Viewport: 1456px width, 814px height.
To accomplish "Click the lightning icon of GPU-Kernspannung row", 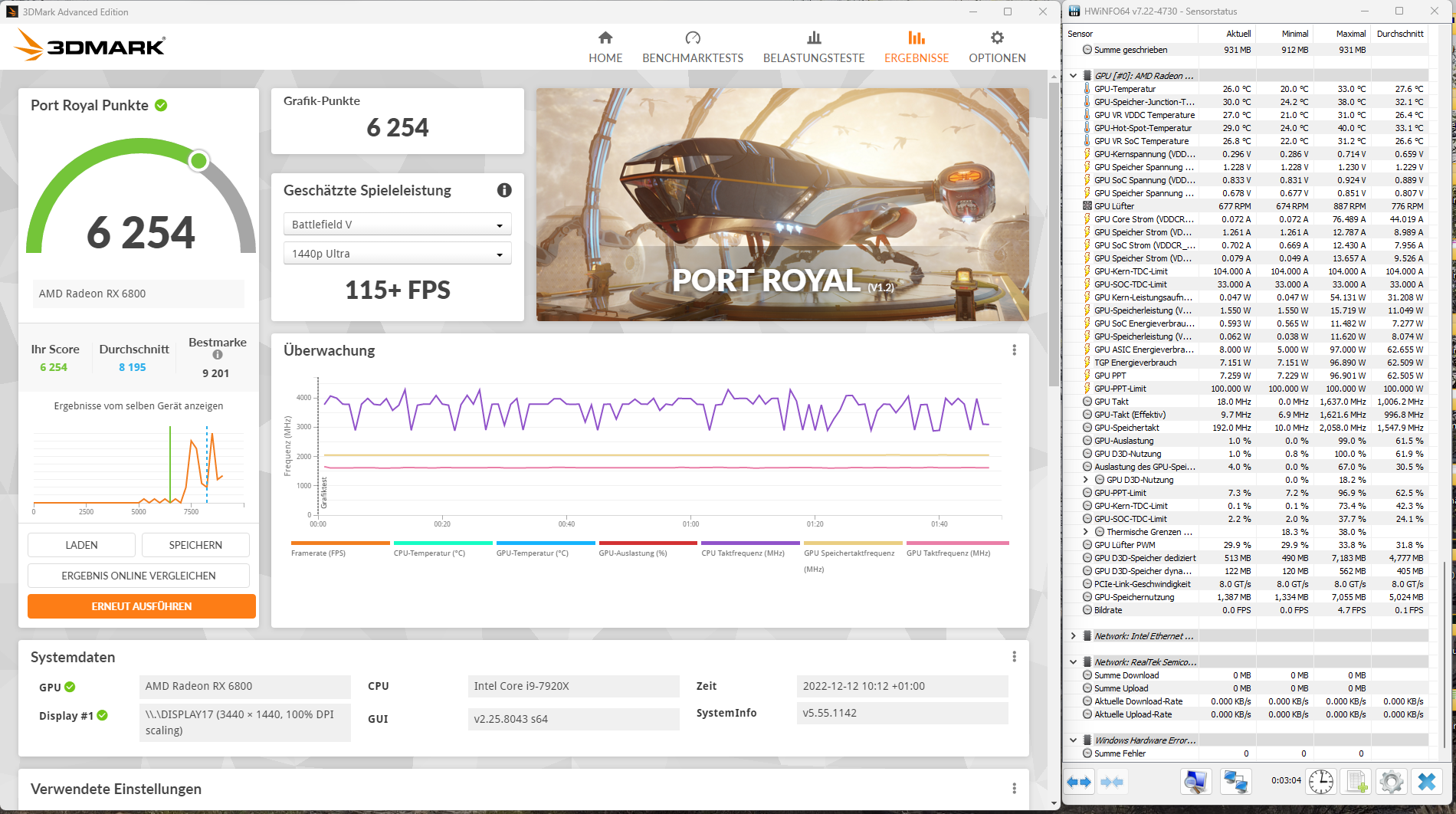I will coord(1087,154).
